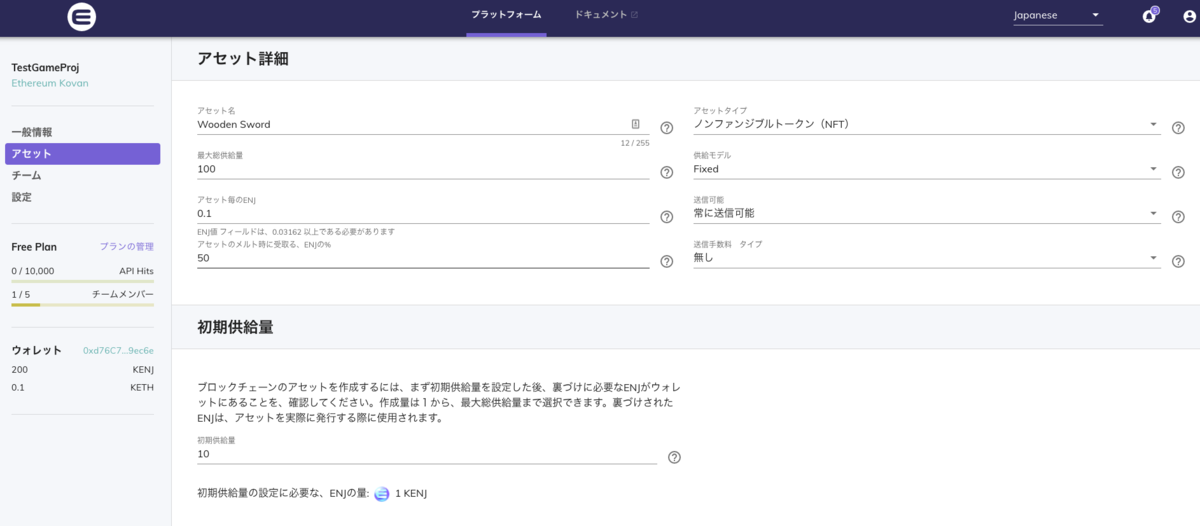Screen dimensions: 1200x526
Task: Click the プランの管理 link
Action: coord(126,246)
